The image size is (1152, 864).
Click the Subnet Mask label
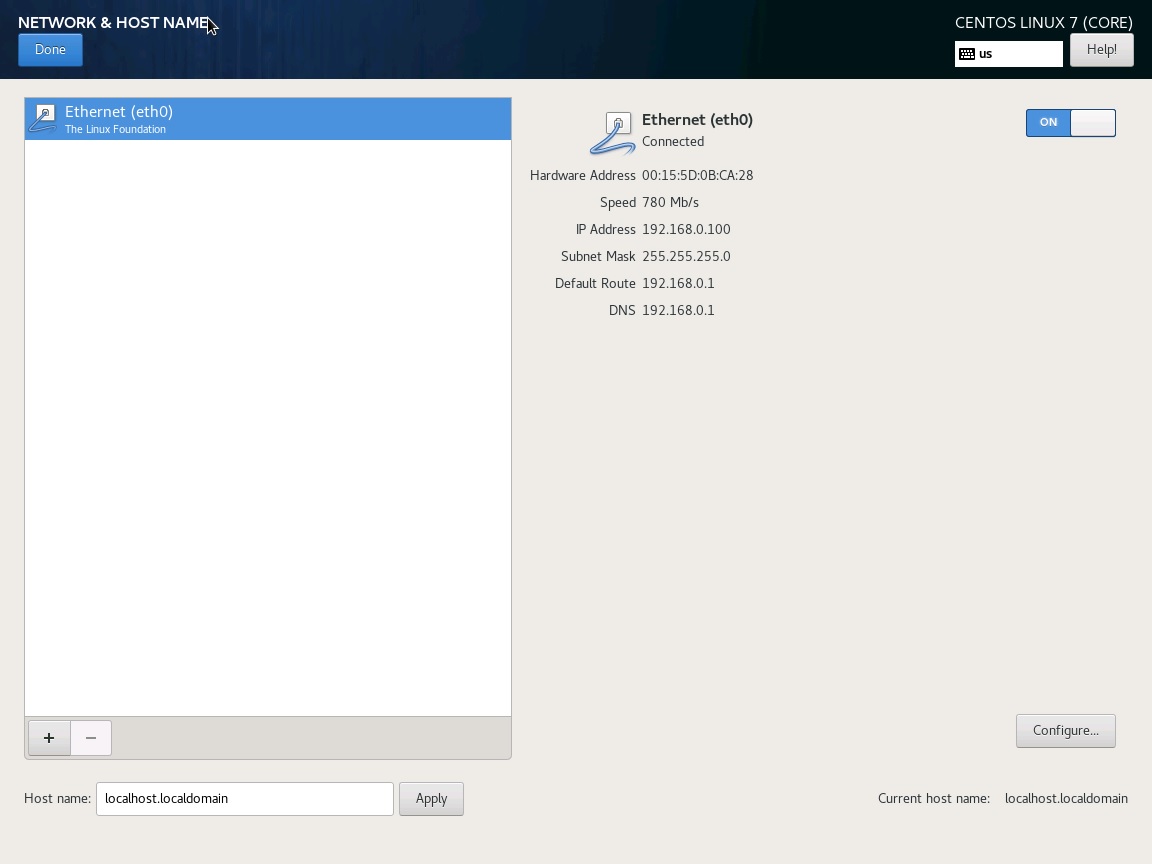(598, 256)
